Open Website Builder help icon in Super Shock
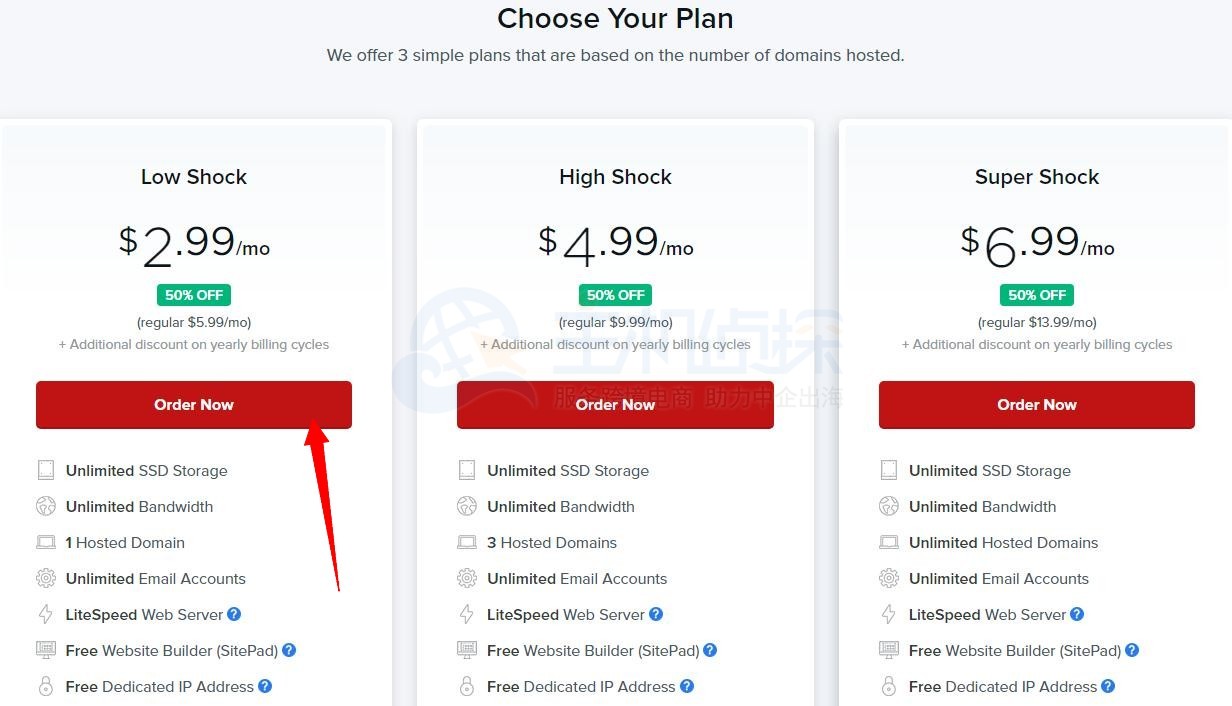Image resolution: width=1232 pixels, height=706 pixels. pos(1132,650)
